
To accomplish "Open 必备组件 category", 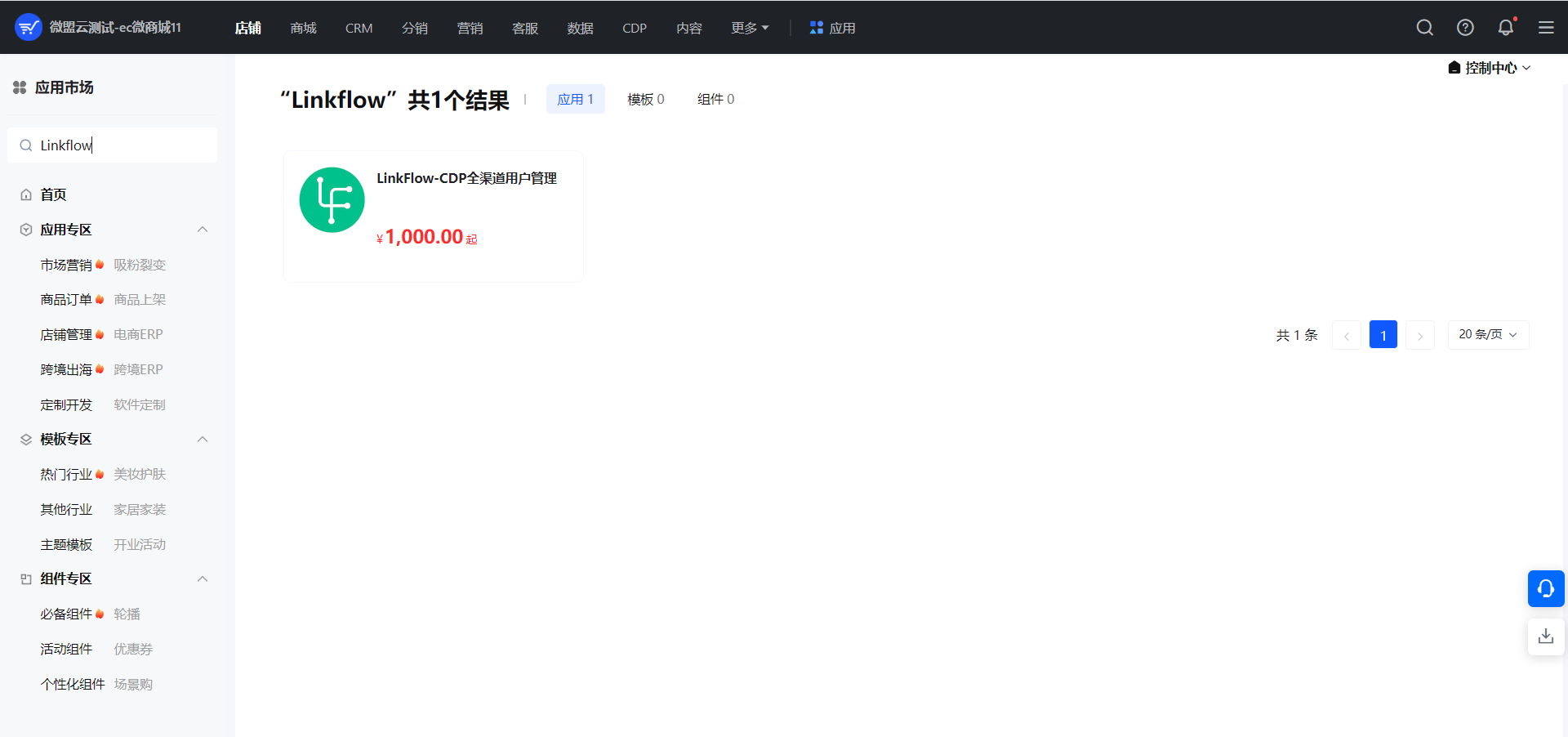I will pos(66,614).
